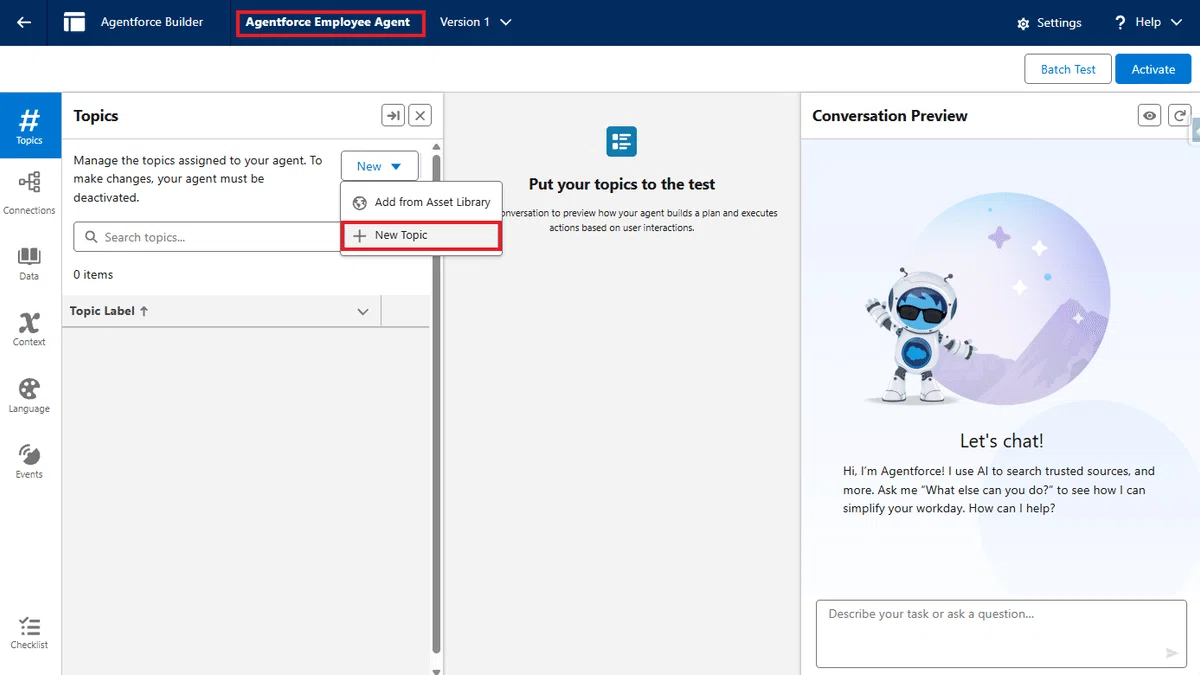Click into the Search topics field

207,237
